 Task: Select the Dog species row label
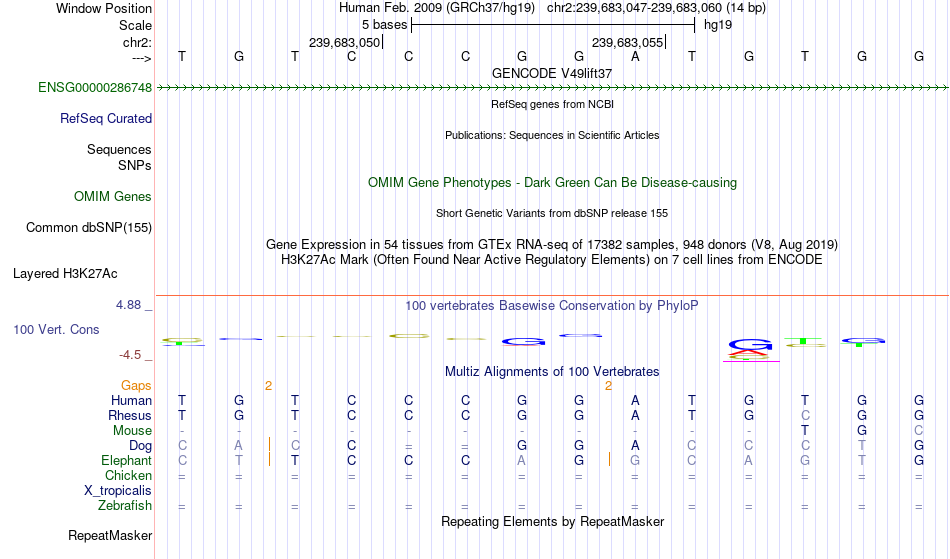click(141, 446)
